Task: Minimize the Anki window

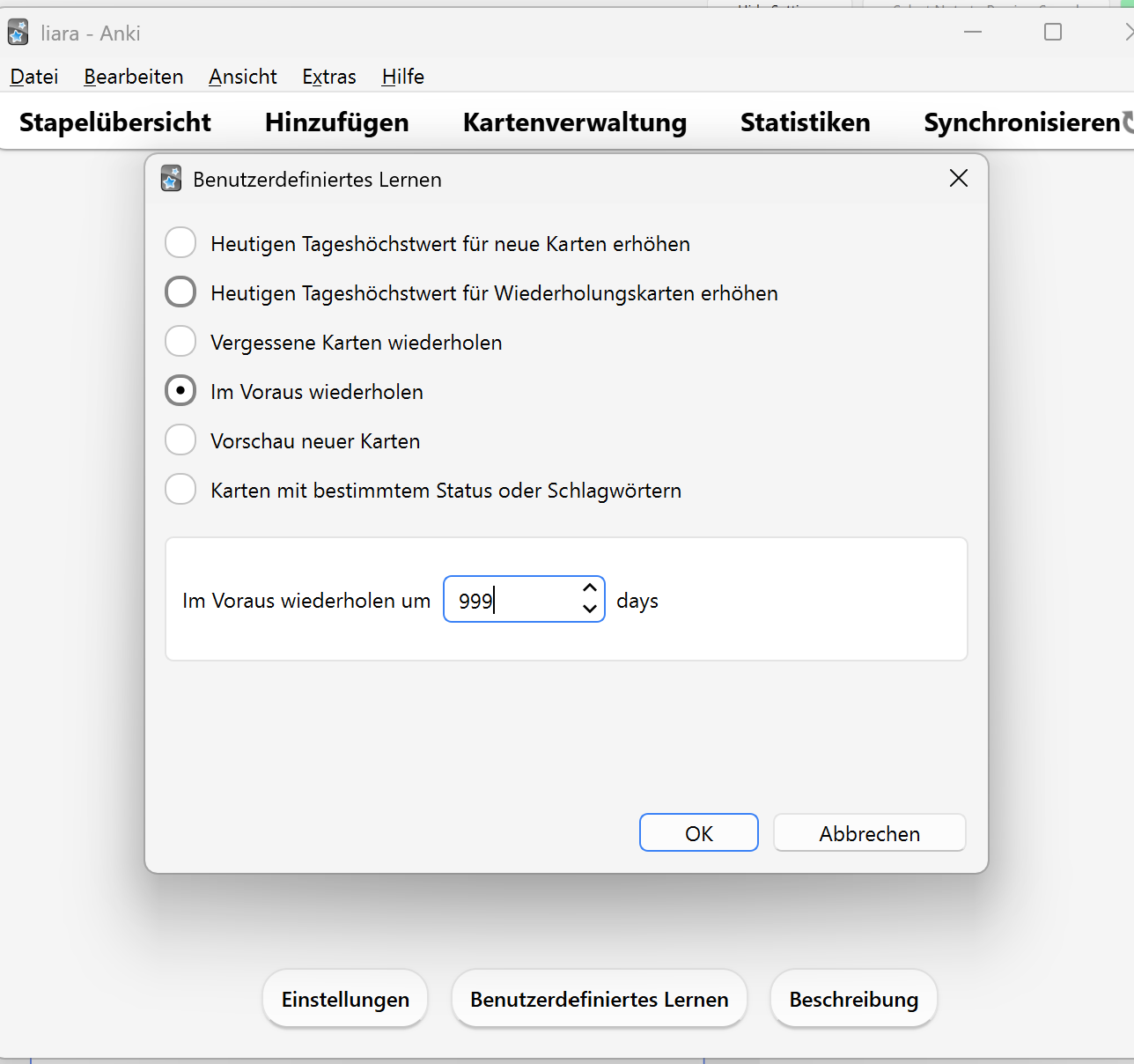Action: tap(973, 32)
